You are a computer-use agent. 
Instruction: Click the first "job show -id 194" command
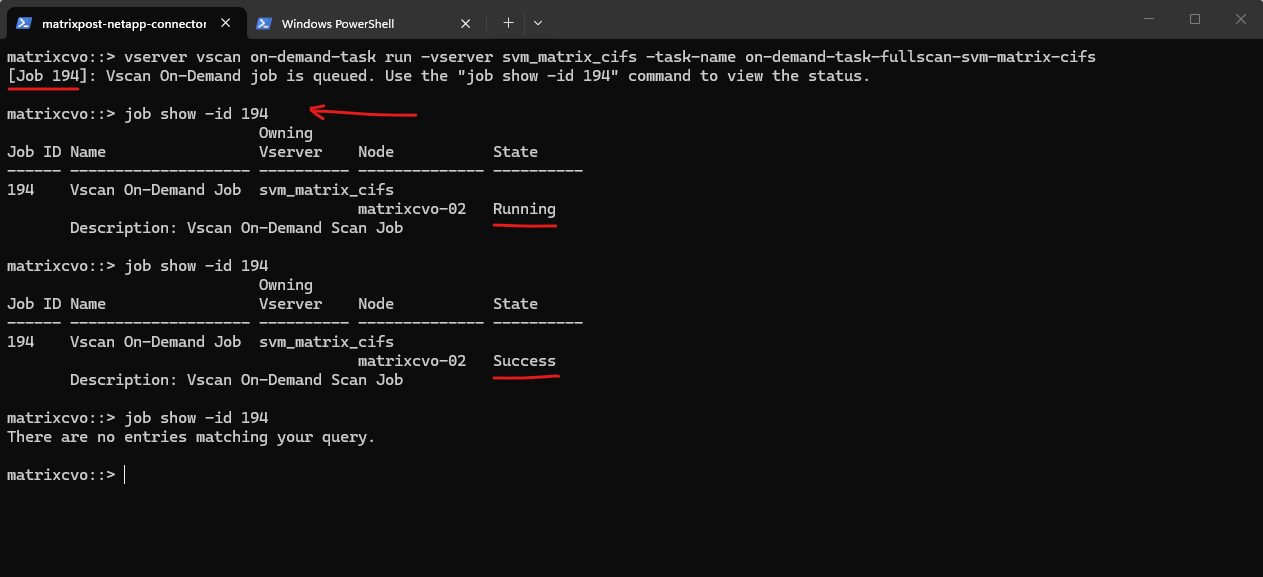point(196,114)
